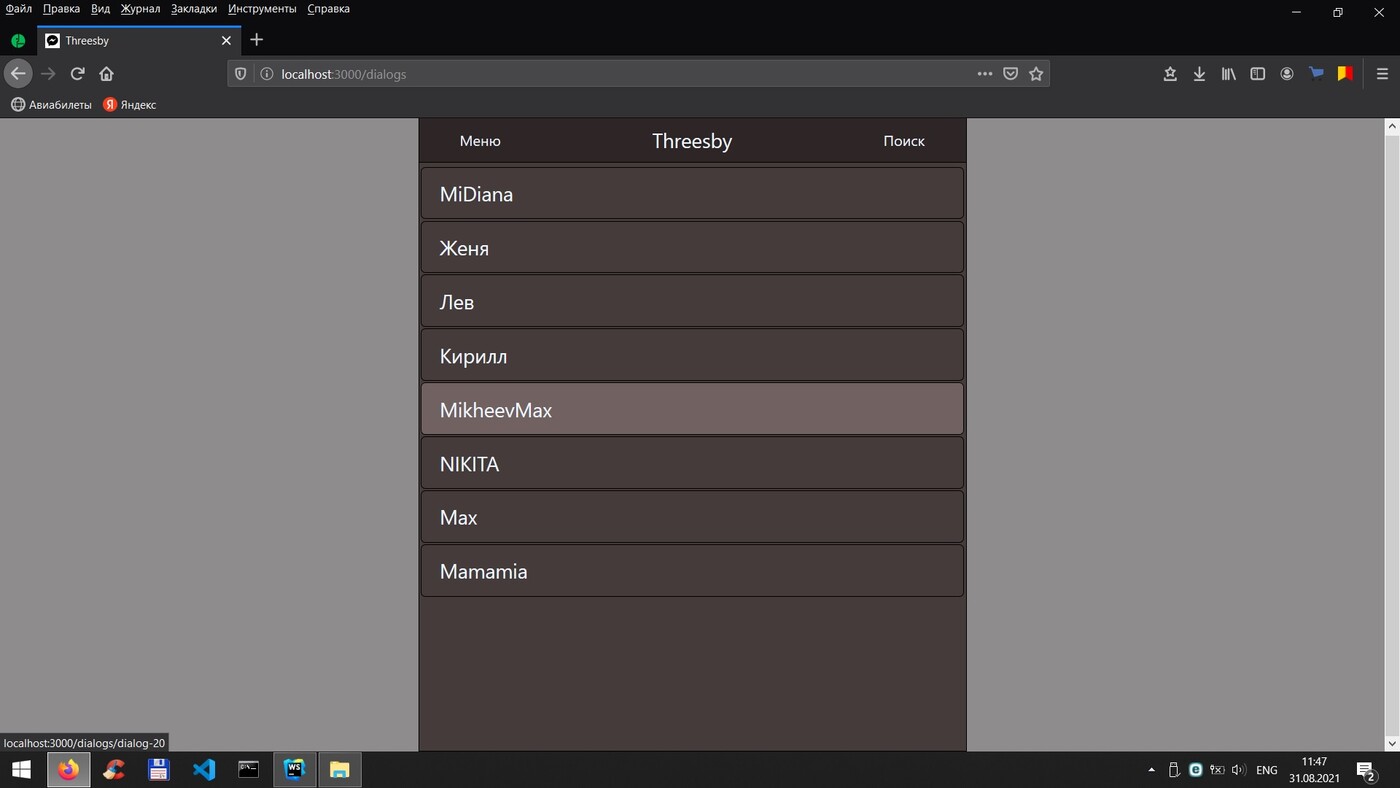Show hidden system tray icons
Image resolution: width=1400 pixels, height=788 pixels.
pos(1151,770)
